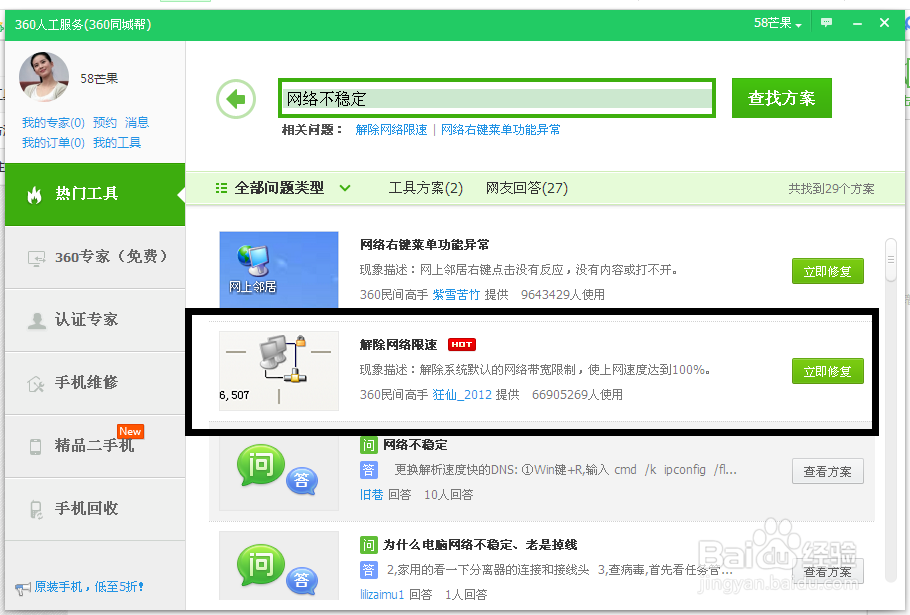Image resolution: width=910 pixels, height=615 pixels.
Task: Click the results list vertical scrollbar thumb
Action: [x=890, y=260]
